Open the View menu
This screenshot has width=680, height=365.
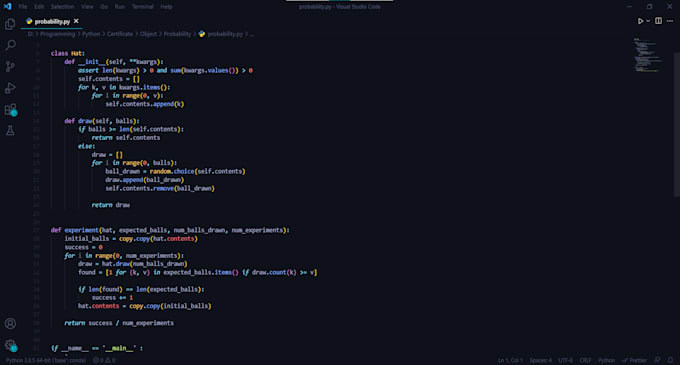tap(87, 7)
